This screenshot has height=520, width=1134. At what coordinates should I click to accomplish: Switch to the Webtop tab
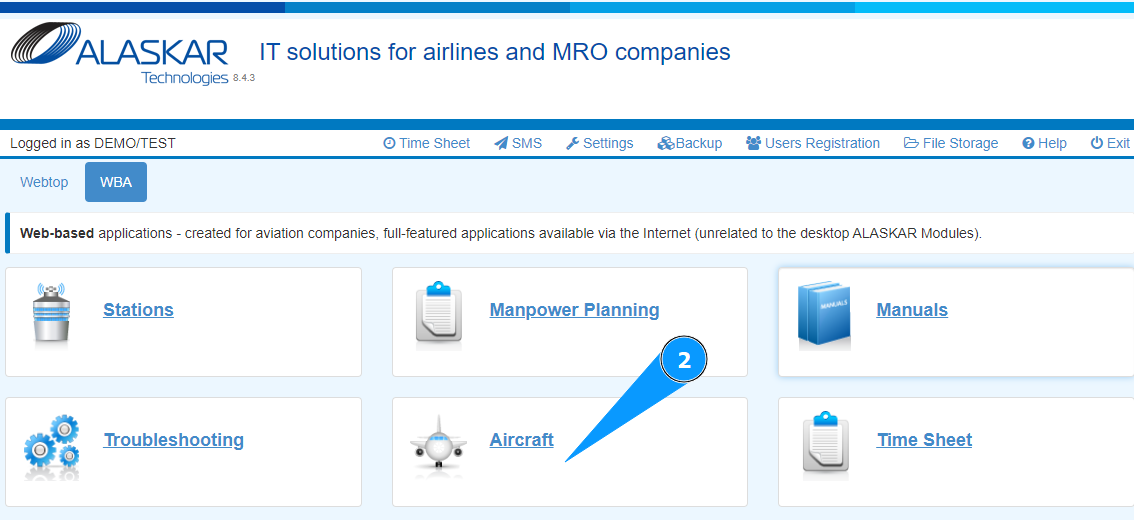point(44,182)
